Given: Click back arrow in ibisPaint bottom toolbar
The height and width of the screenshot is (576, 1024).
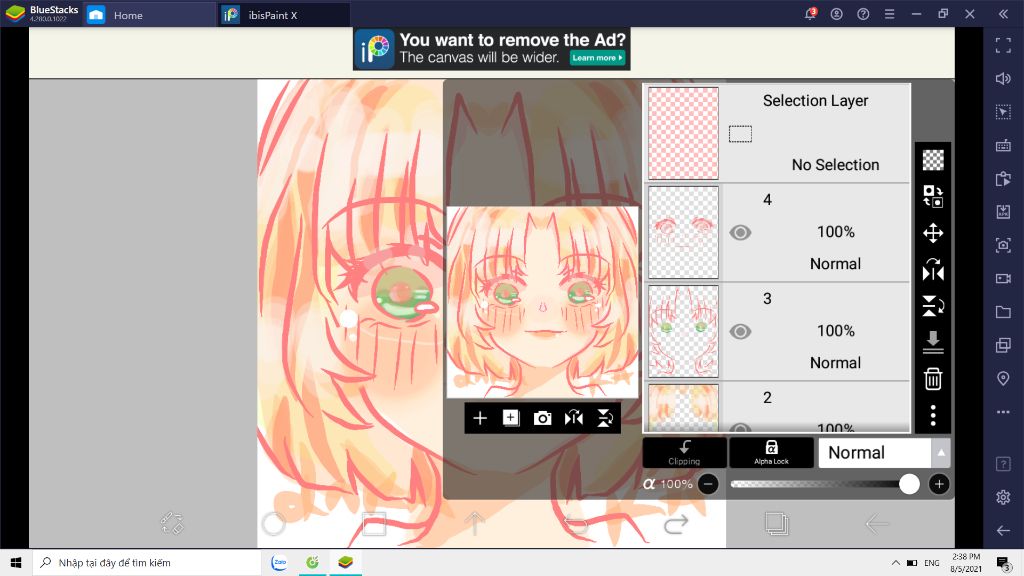Looking at the screenshot, I should (x=876, y=523).
